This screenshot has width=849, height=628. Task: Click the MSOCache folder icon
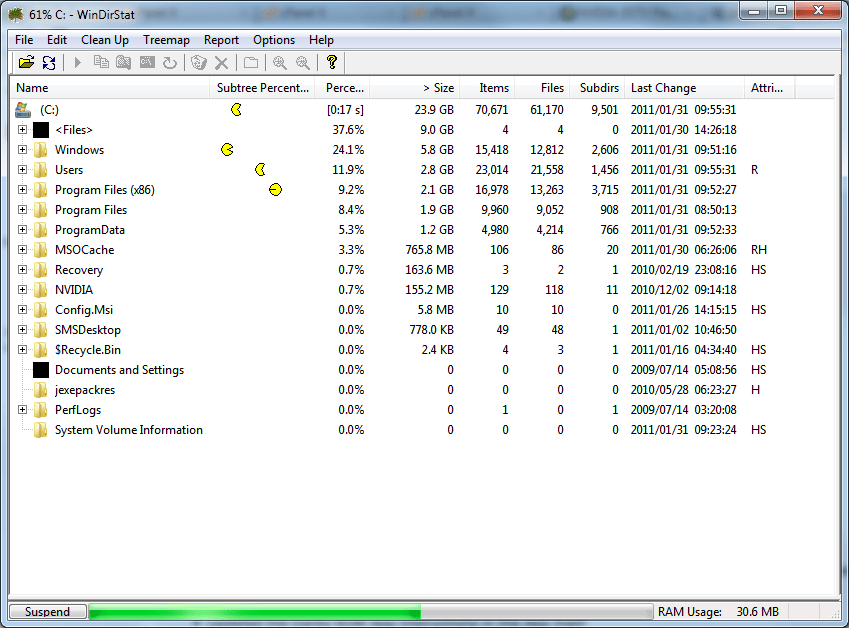tap(41, 250)
